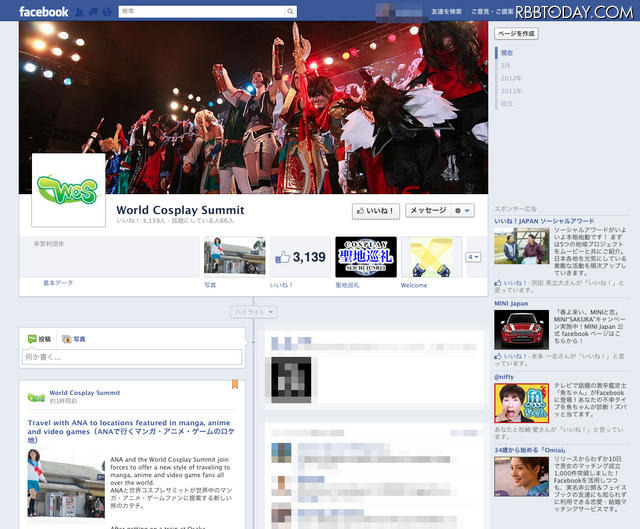Viewport: 640px width, 529px height.
Task: Open the 3,139 likes thumbs-up tile
Action: (300, 257)
